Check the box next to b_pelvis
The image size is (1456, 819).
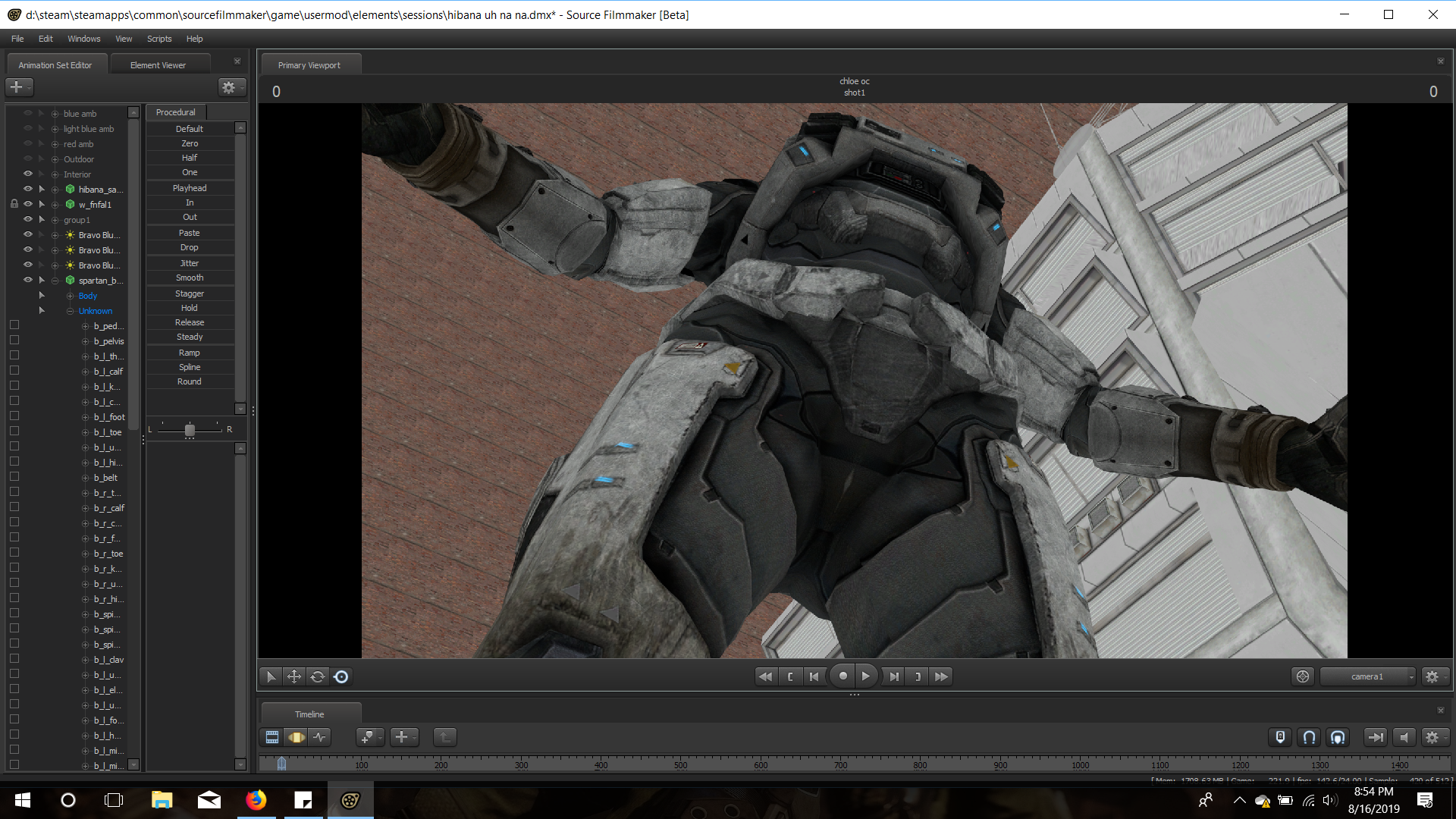(x=14, y=340)
